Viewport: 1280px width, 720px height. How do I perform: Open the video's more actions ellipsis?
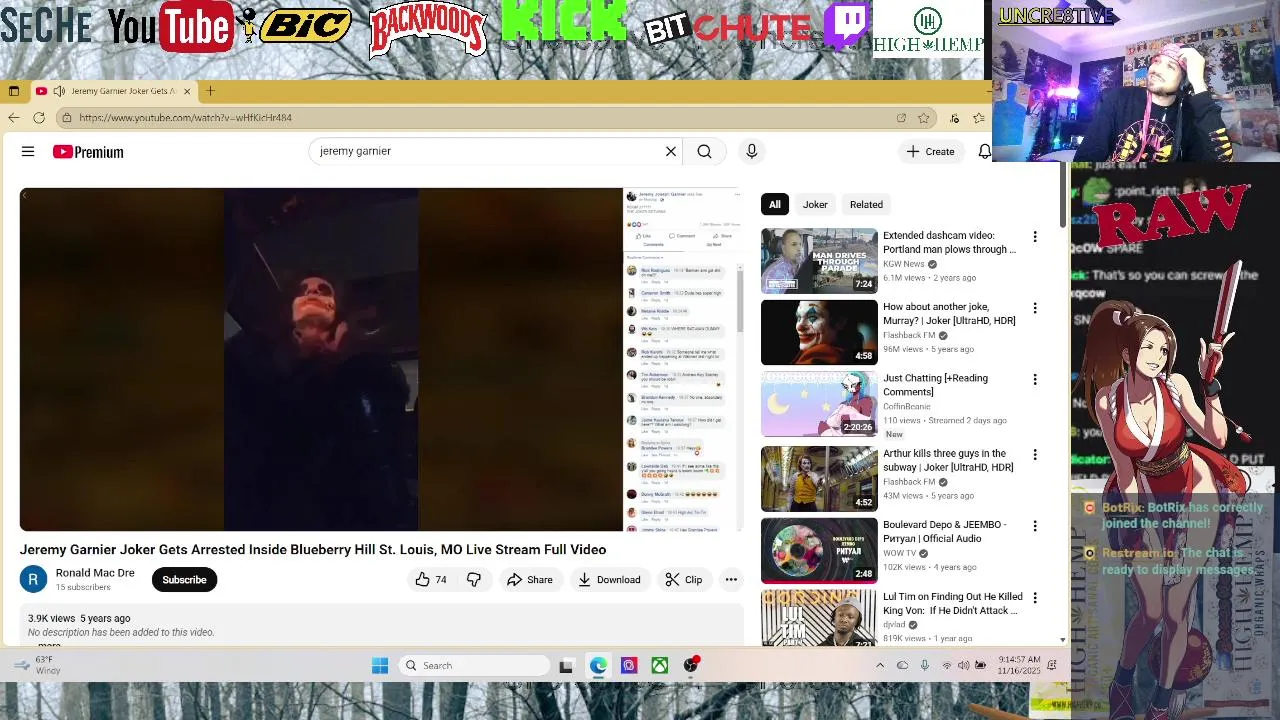coord(731,580)
